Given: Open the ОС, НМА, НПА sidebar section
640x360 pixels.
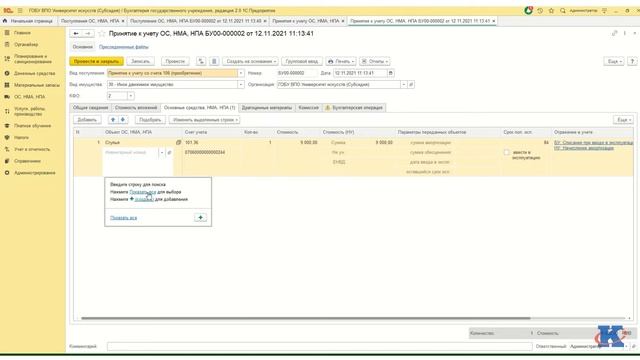Looking at the screenshot, I should [x=29, y=97].
